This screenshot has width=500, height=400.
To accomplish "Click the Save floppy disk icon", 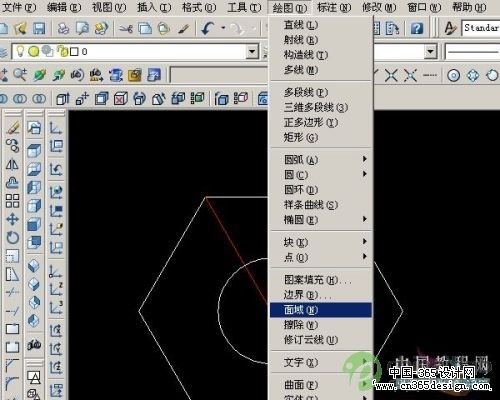I will [x=39, y=29].
